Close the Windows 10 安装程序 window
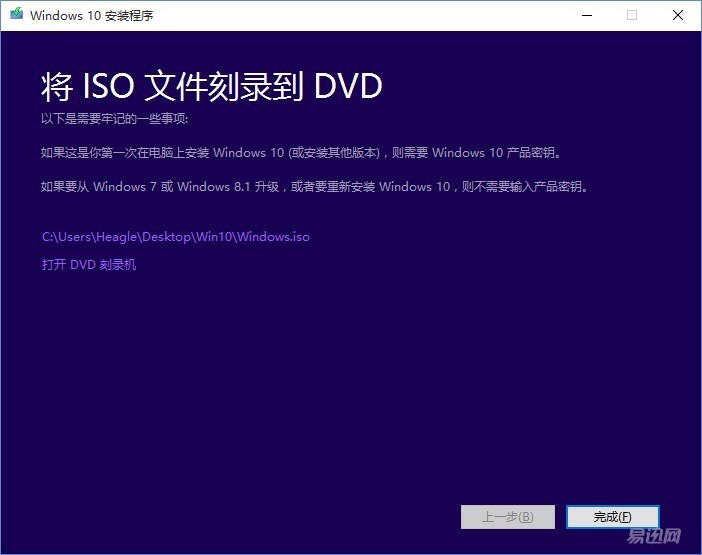The image size is (702, 555). pyautogui.click(x=677, y=15)
